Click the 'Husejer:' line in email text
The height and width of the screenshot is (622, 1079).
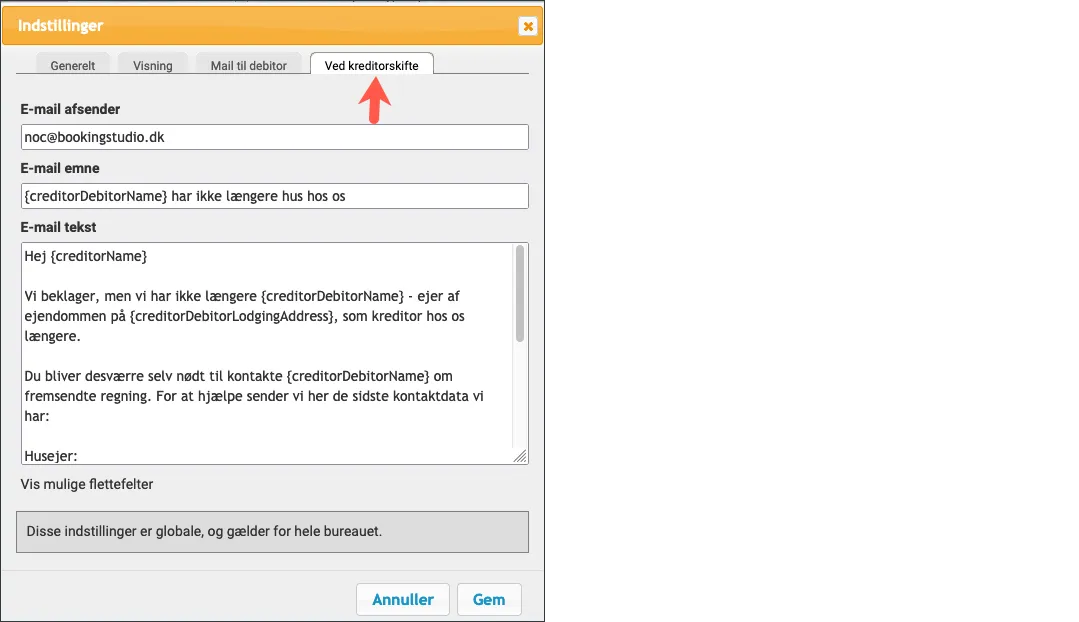click(50, 456)
